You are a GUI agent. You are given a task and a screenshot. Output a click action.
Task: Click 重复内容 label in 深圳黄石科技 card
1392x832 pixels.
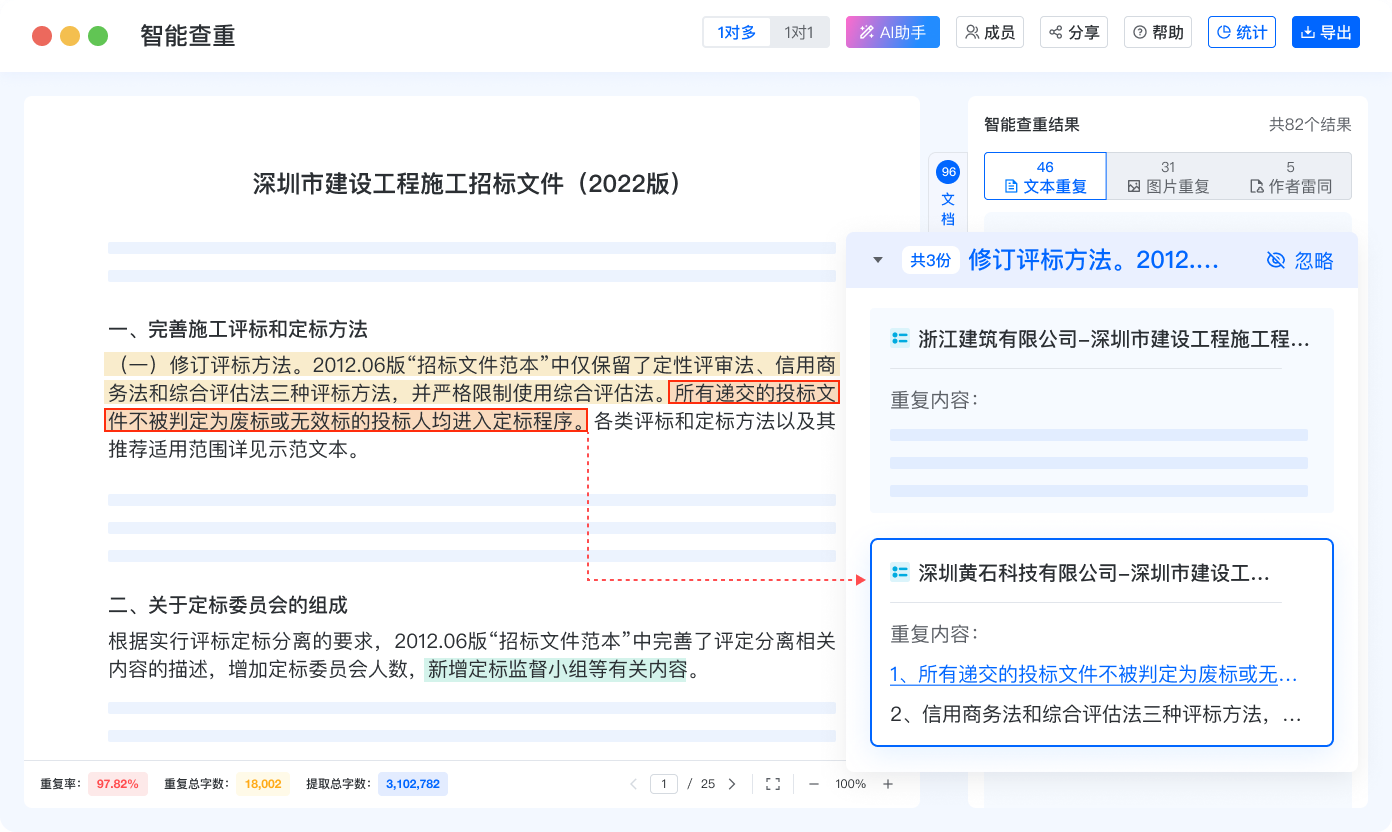click(x=934, y=634)
